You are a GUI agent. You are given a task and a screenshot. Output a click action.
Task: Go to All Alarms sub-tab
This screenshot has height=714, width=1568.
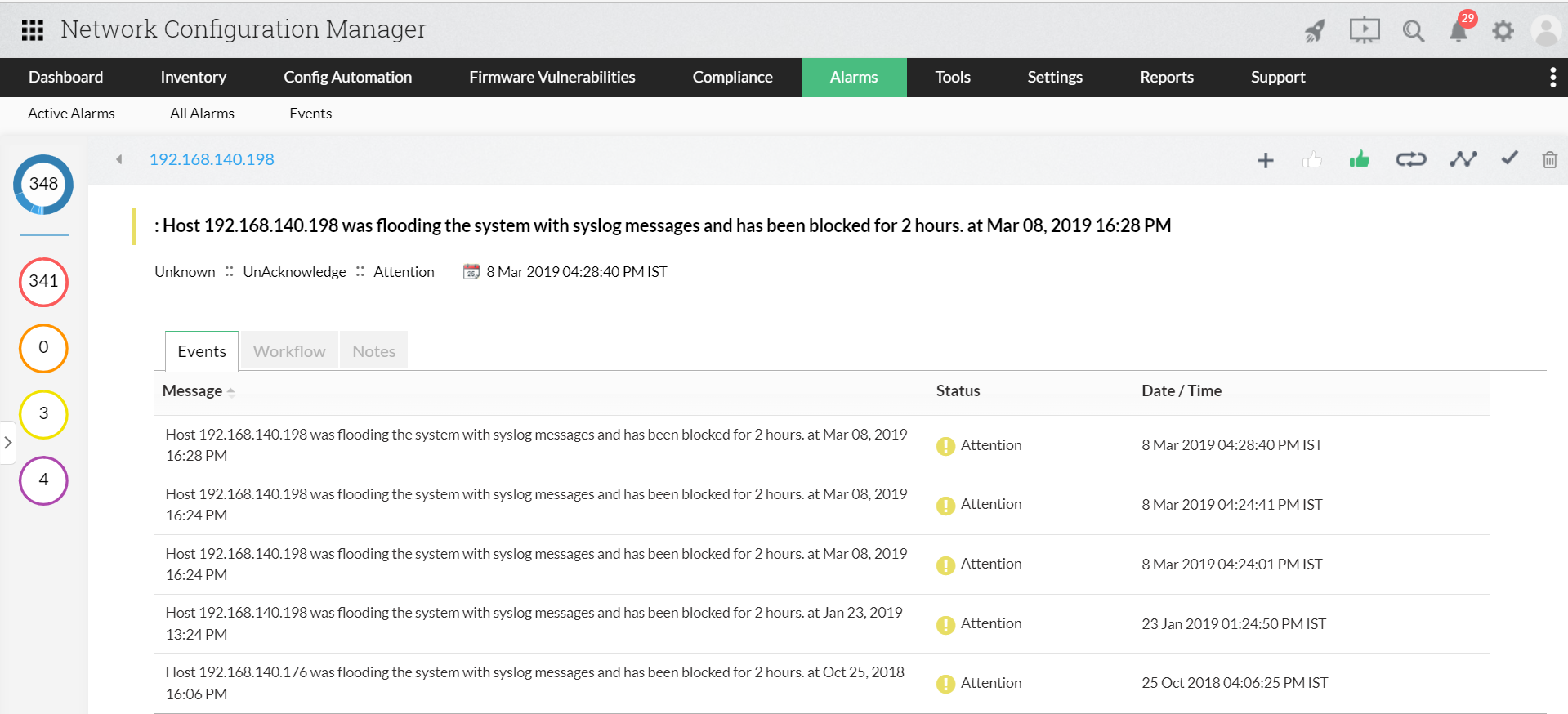[x=202, y=114]
